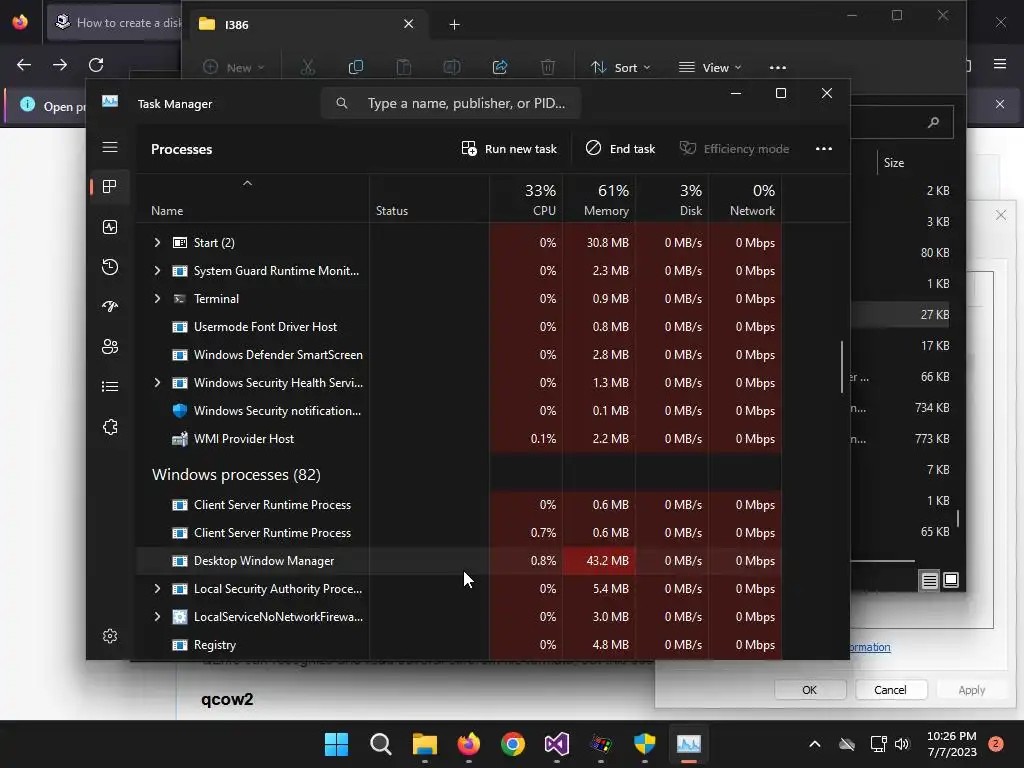Select Windows Defender SmartScreen process
Viewport: 1024px width, 768px height.
(x=459, y=355)
